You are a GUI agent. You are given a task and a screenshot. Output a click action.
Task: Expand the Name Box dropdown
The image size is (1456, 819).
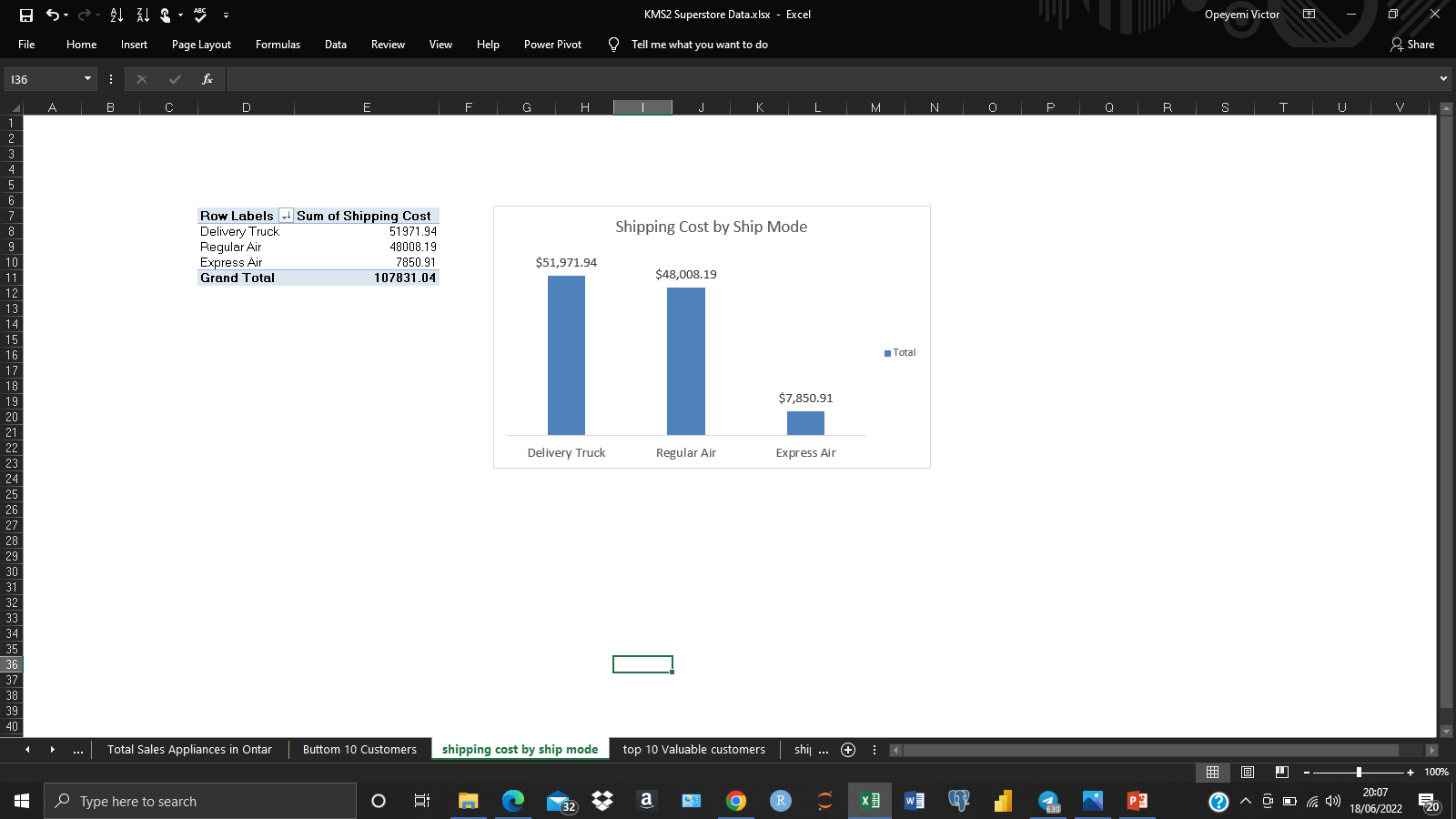[x=86, y=79]
